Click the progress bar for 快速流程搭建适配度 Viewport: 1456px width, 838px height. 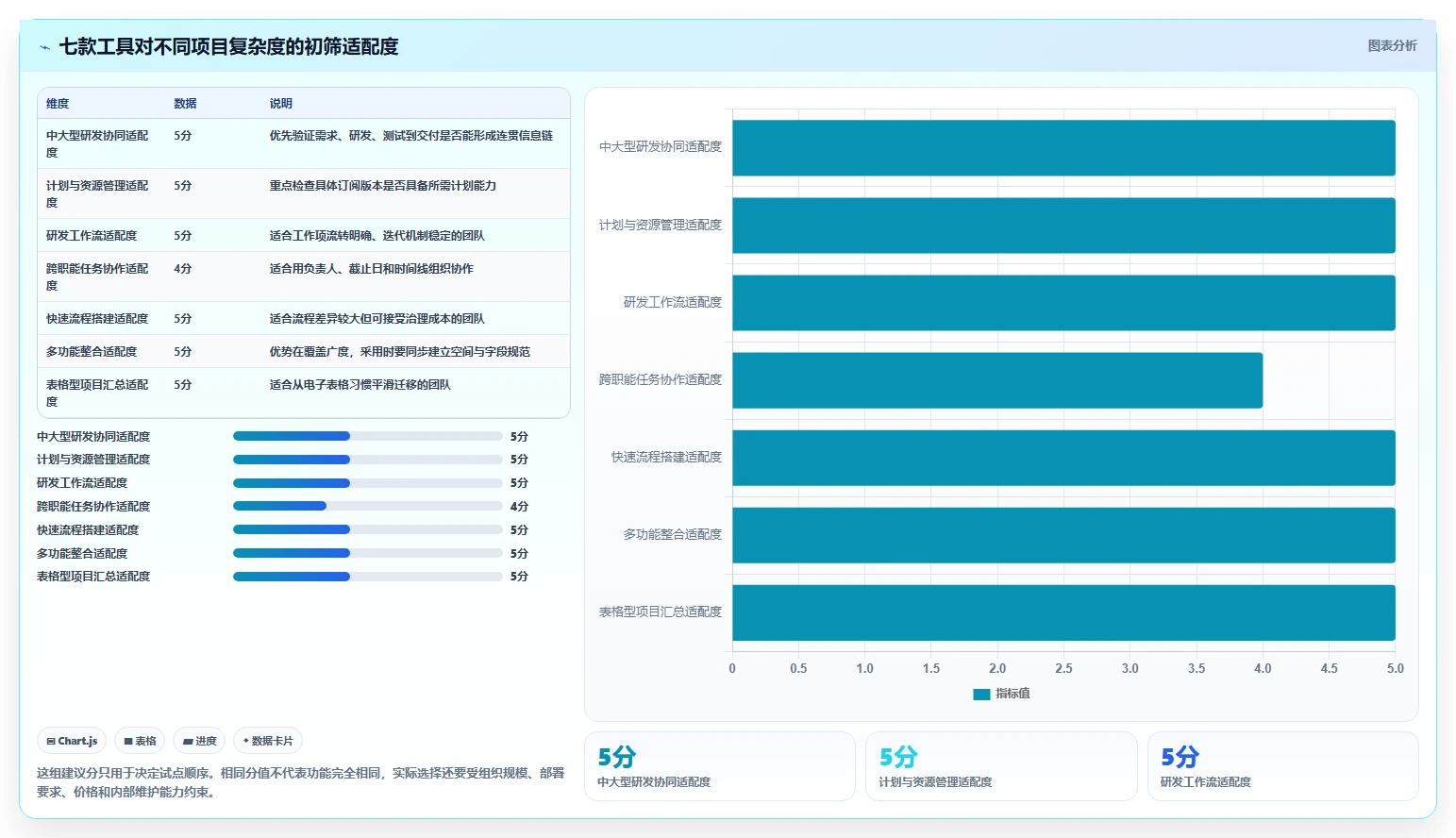click(367, 529)
